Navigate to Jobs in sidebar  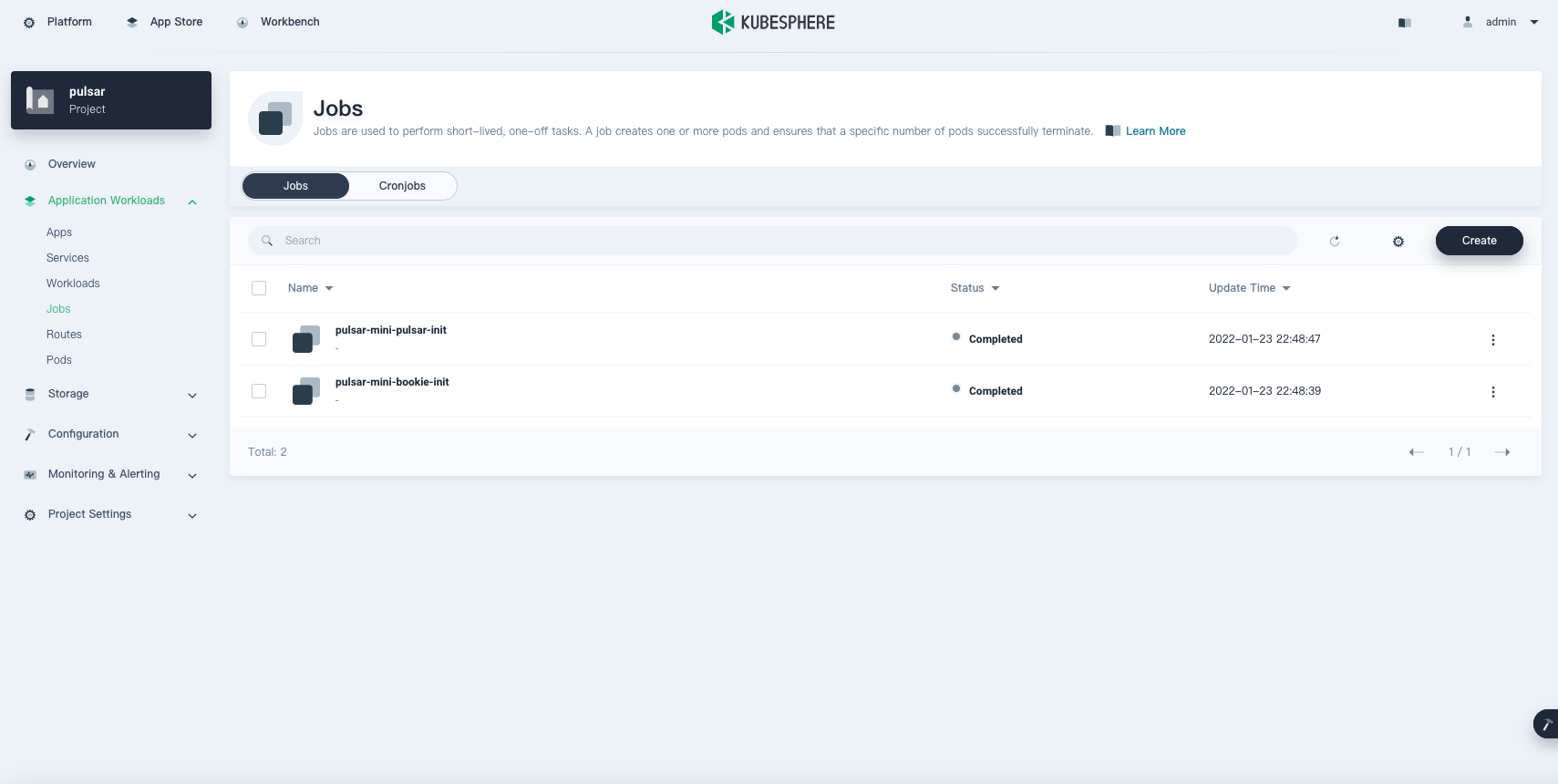coord(58,309)
